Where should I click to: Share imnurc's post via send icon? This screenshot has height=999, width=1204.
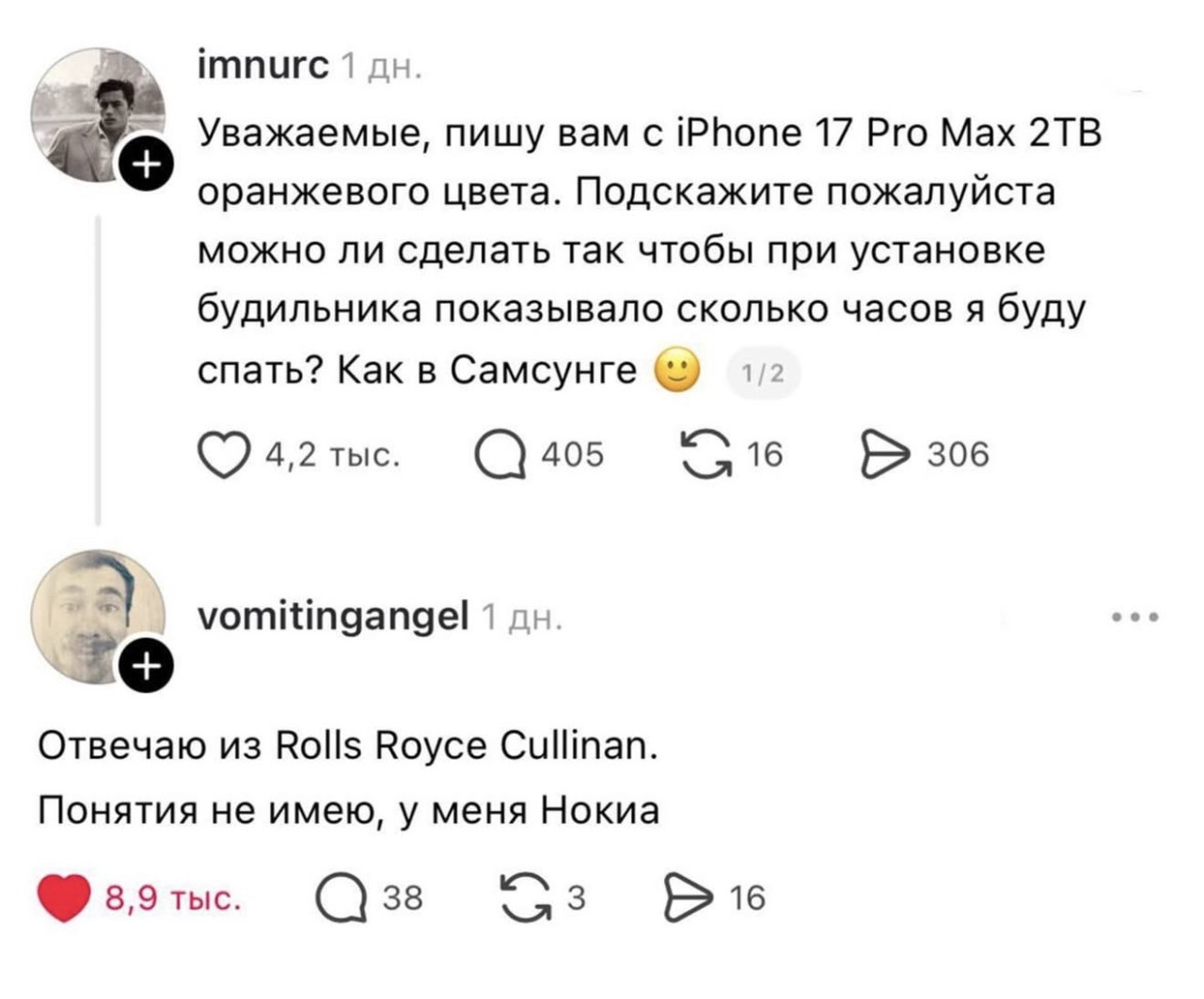(x=884, y=455)
